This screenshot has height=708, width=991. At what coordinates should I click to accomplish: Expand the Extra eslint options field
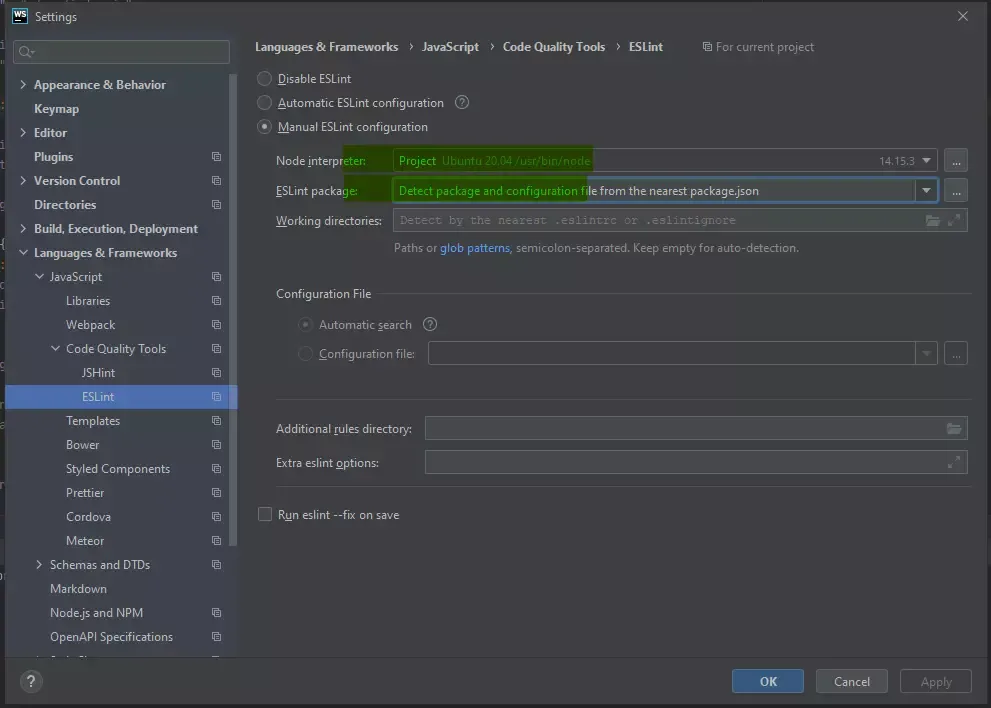click(x=954, y=462)
